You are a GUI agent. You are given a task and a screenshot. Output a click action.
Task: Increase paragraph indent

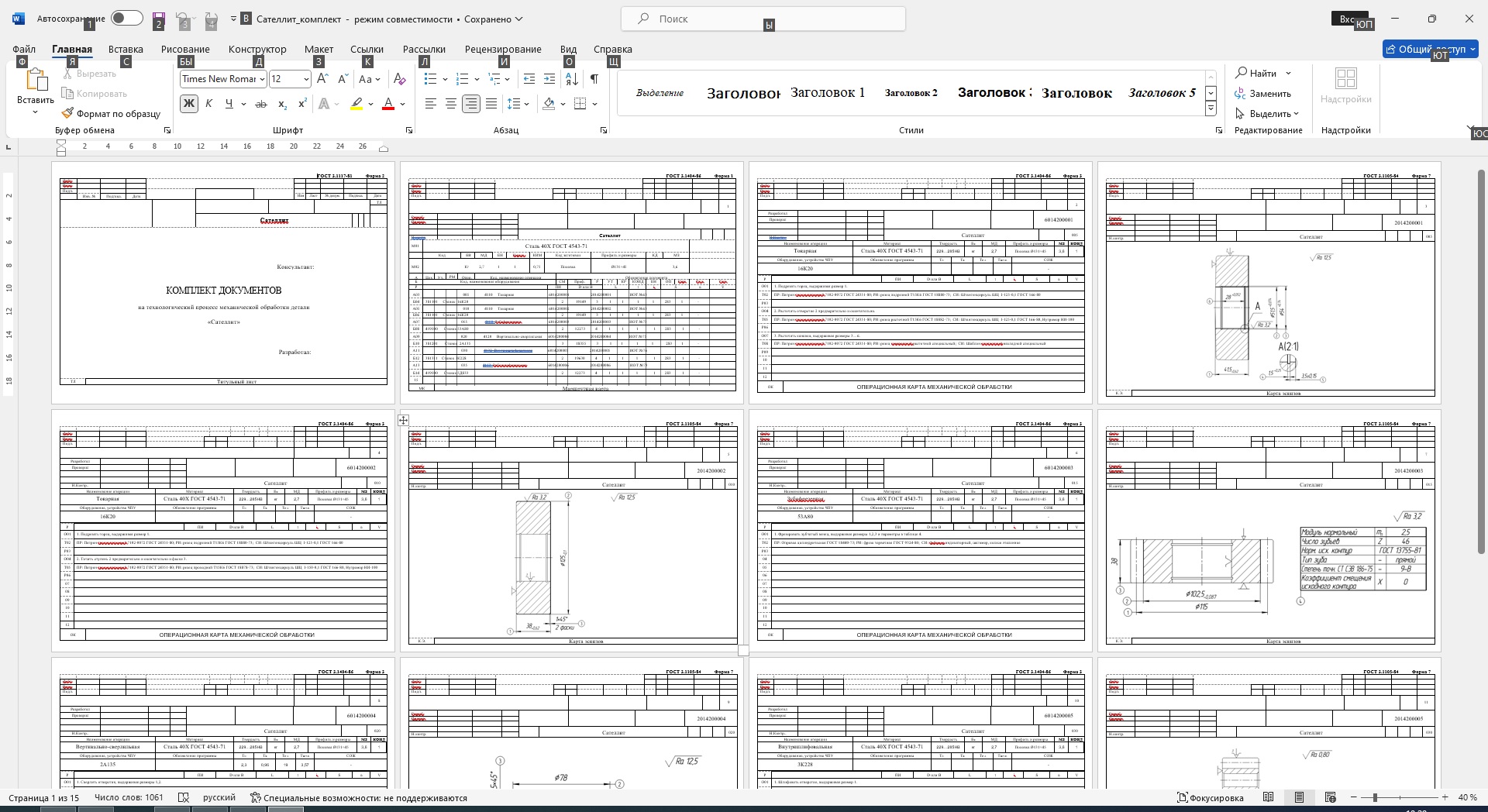pos(549,79)
